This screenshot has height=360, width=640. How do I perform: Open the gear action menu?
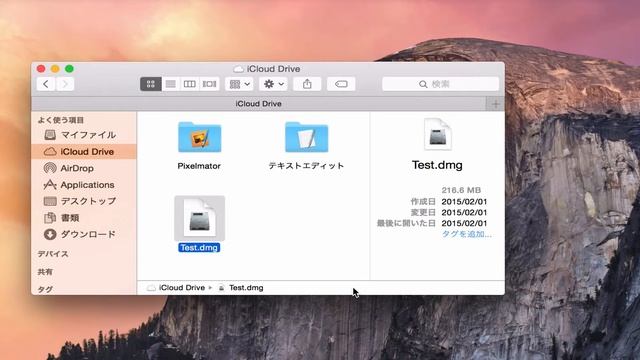click(x=273, y=84)
